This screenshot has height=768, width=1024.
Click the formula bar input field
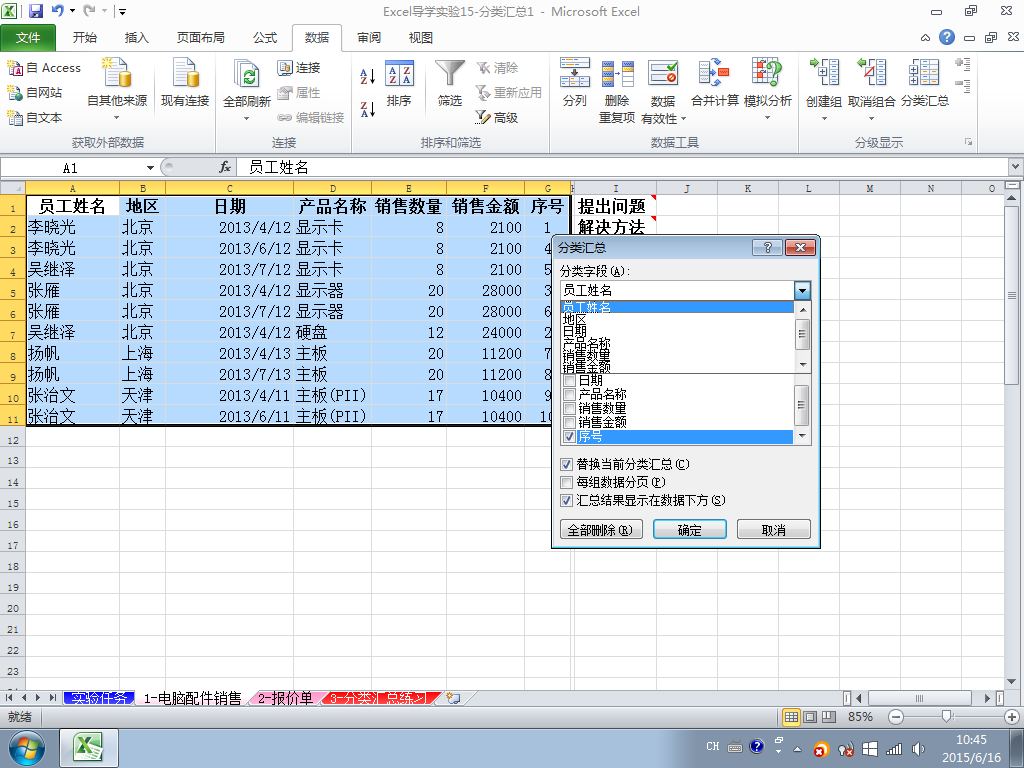click(x=622, y=167)
